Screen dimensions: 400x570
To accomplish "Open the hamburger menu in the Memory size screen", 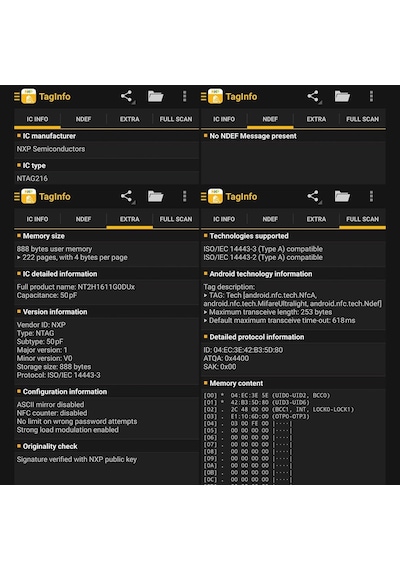I will pyautogui.click(x=17, y=197).
